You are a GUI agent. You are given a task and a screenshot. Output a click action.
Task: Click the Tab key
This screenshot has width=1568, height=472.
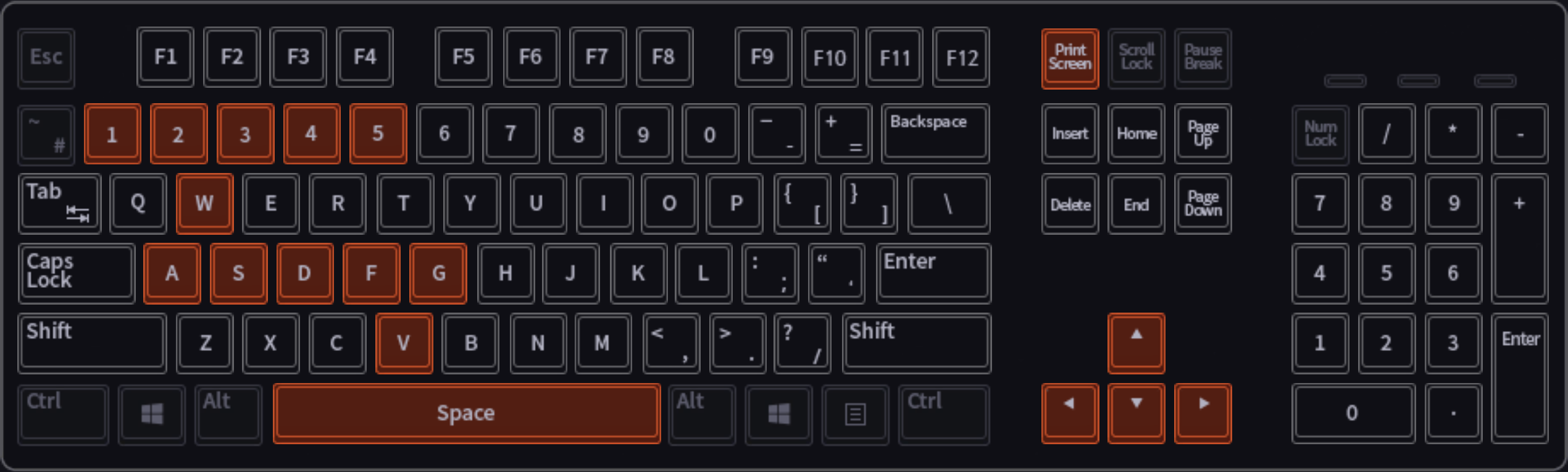point(60,203)
